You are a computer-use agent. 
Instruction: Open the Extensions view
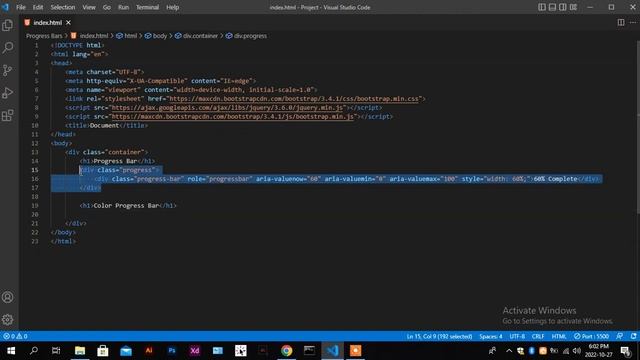click(x=7, y=115)
